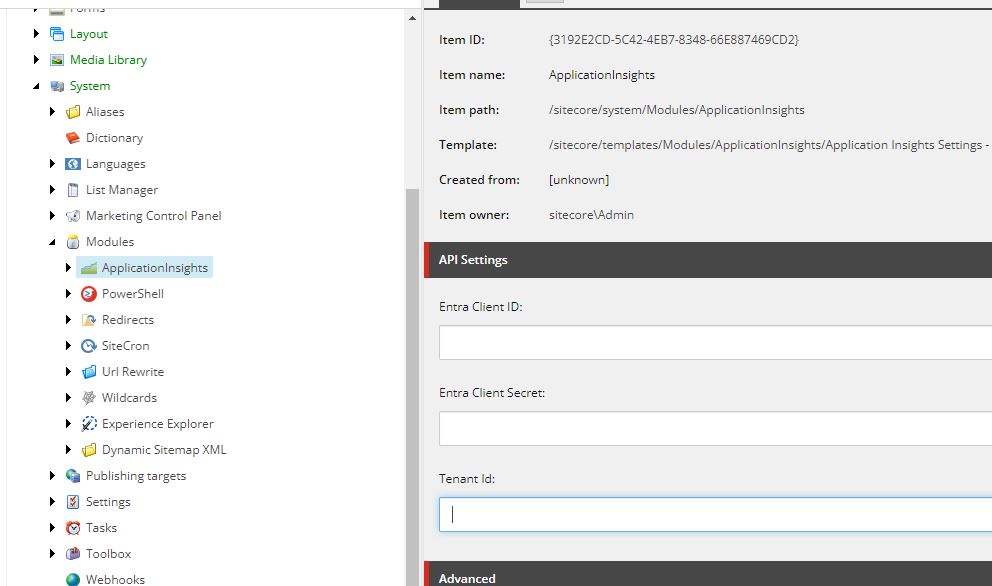This screenshot has width=992, height=586.
Task: Expand the Languages tree node
Action: point(53,163)
